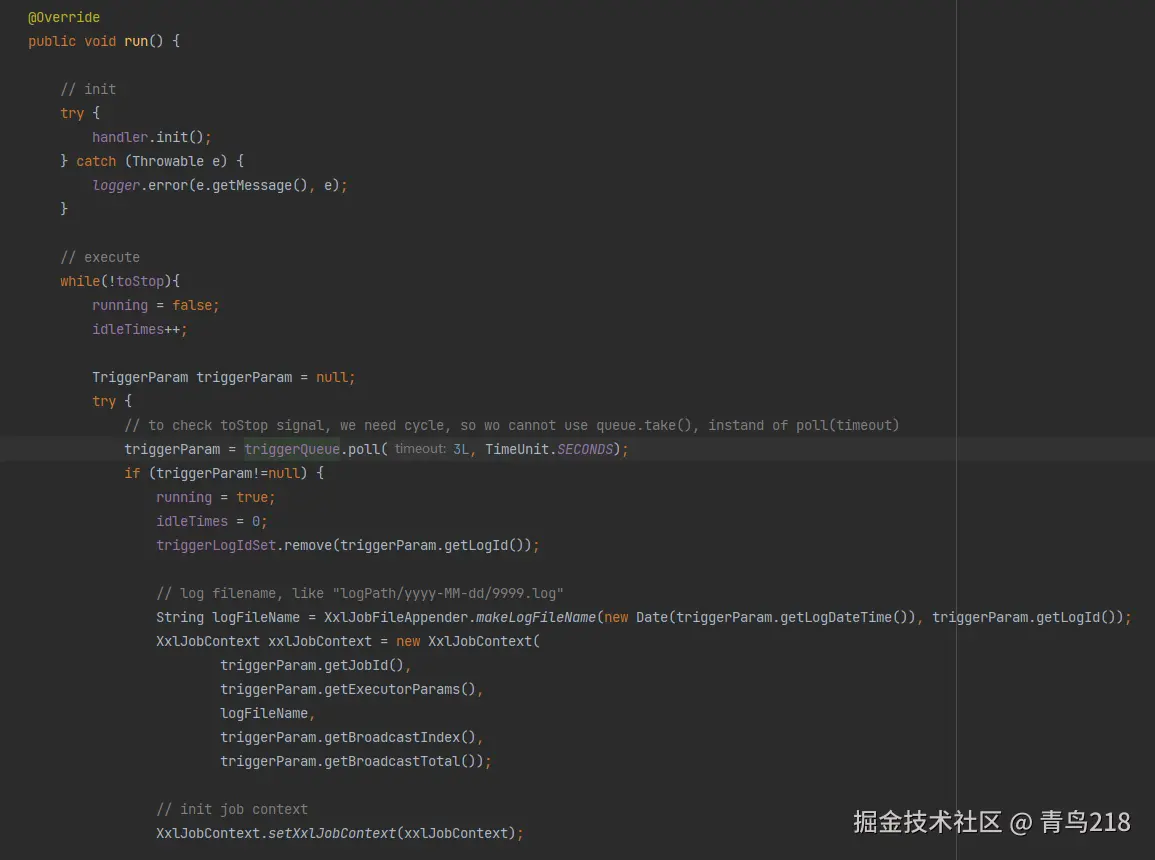
Task: Click "String logFileName" declaration
Action: [x=228, y=617]
